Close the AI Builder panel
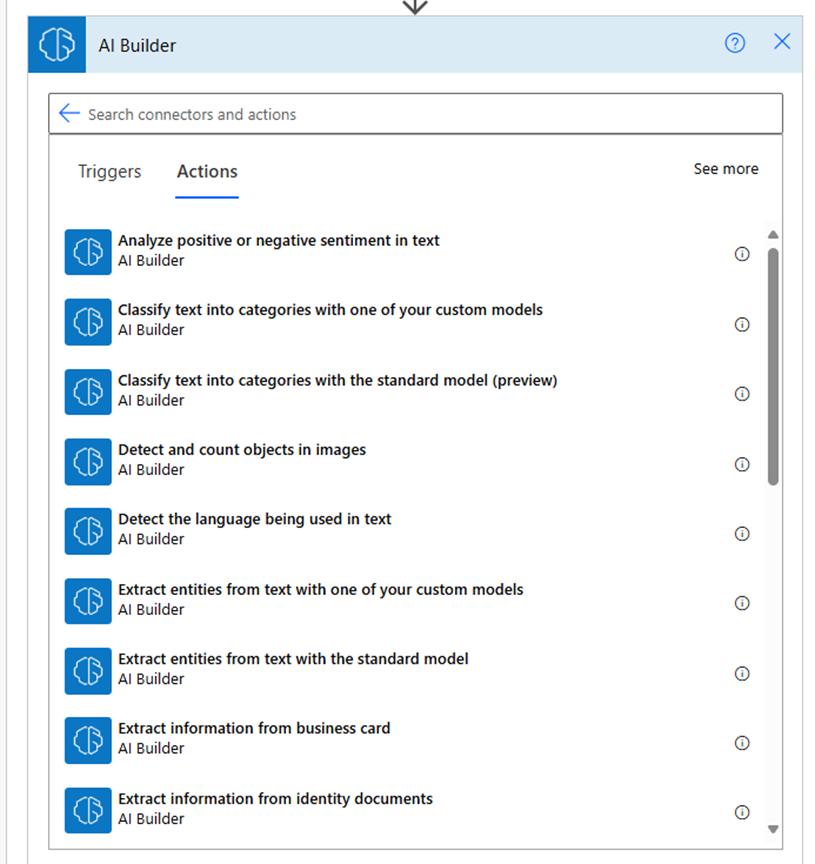The image size is (815, 864). [781, 42]
